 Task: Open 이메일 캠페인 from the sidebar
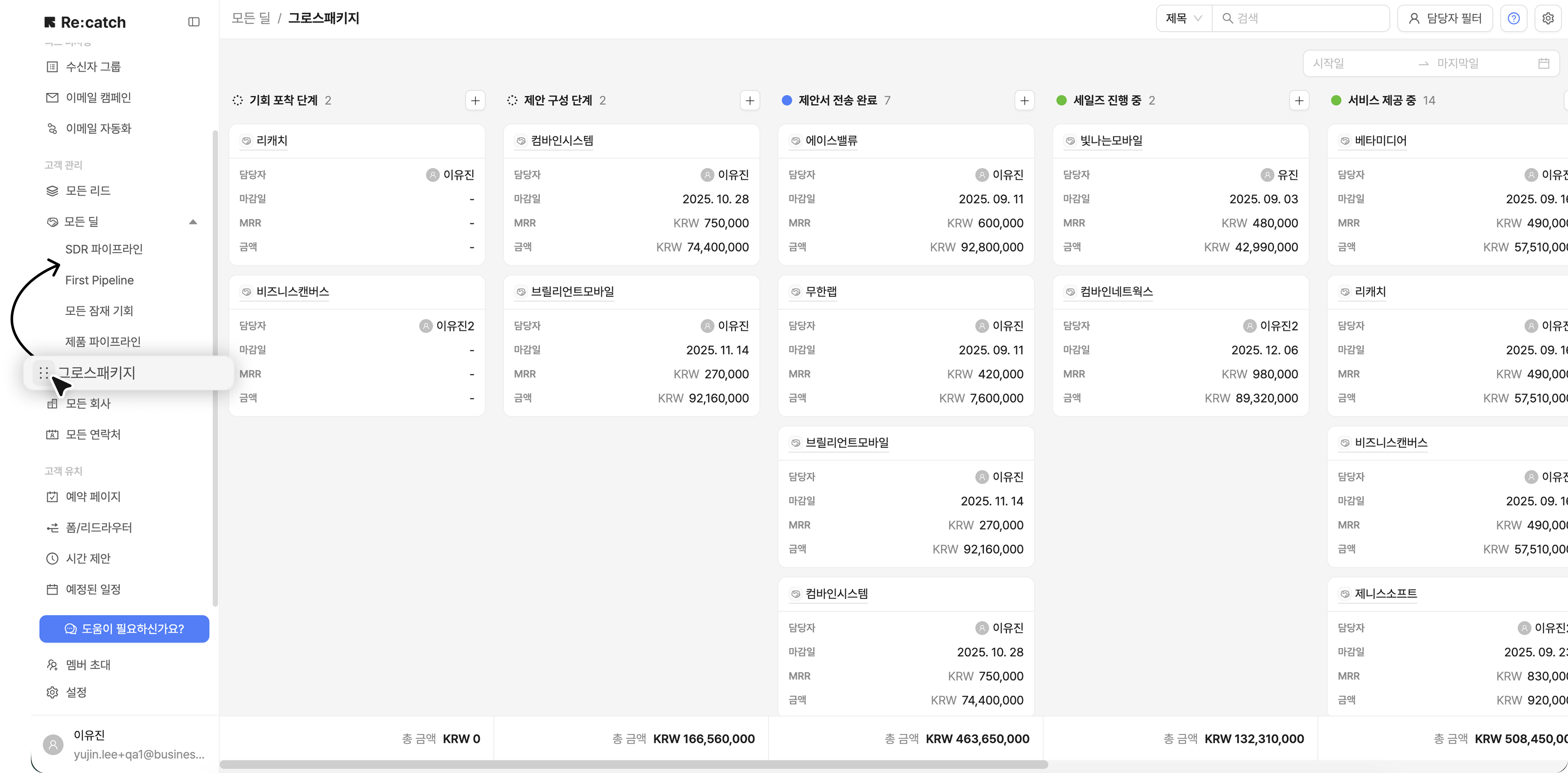coord(98,97)
